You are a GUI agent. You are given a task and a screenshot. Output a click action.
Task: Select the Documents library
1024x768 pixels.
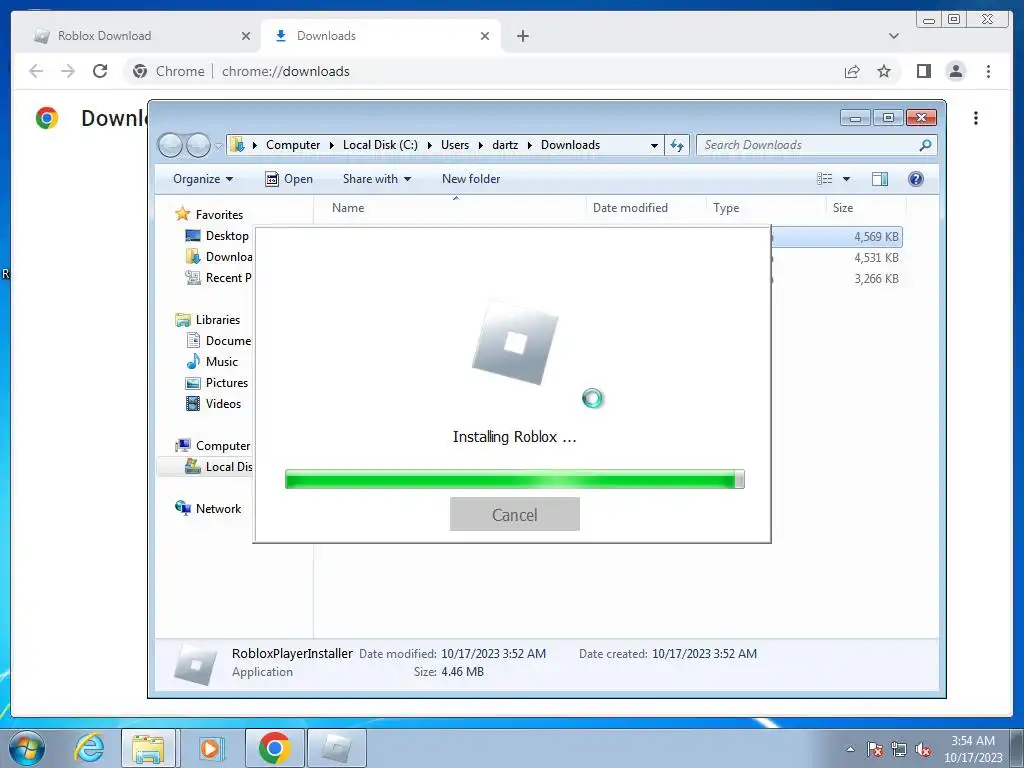click(x=219, y=340)
